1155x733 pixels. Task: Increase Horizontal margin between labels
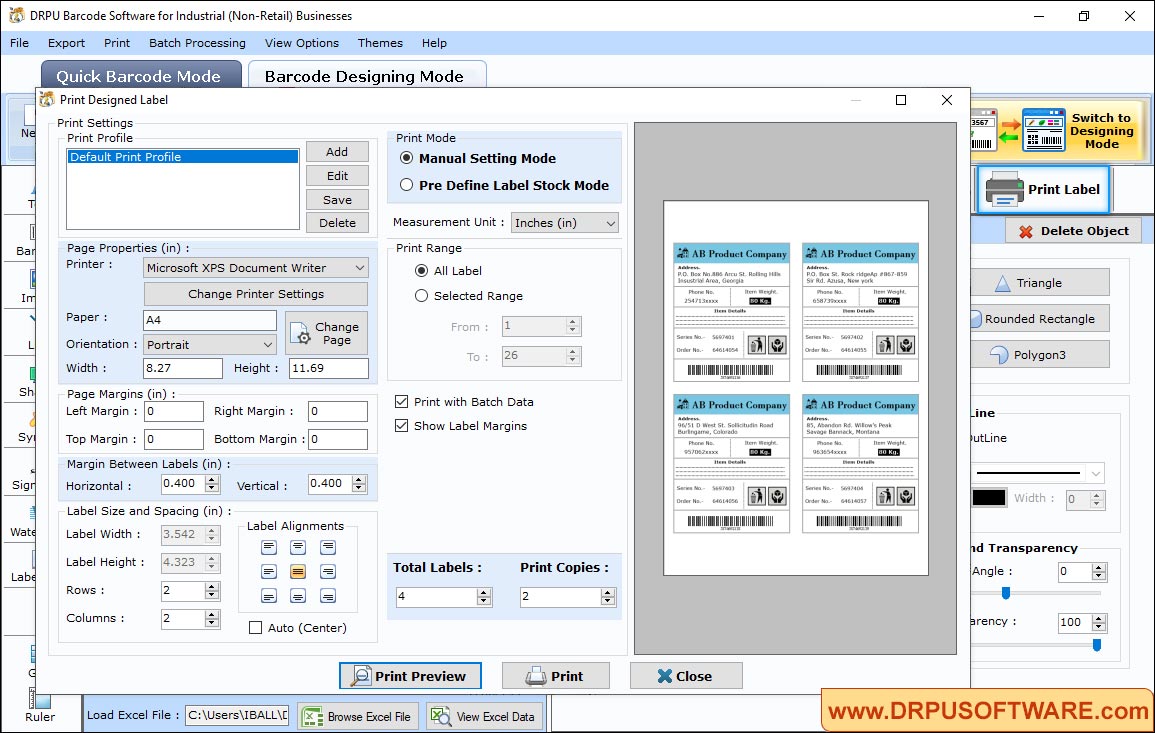coord(212,479)
